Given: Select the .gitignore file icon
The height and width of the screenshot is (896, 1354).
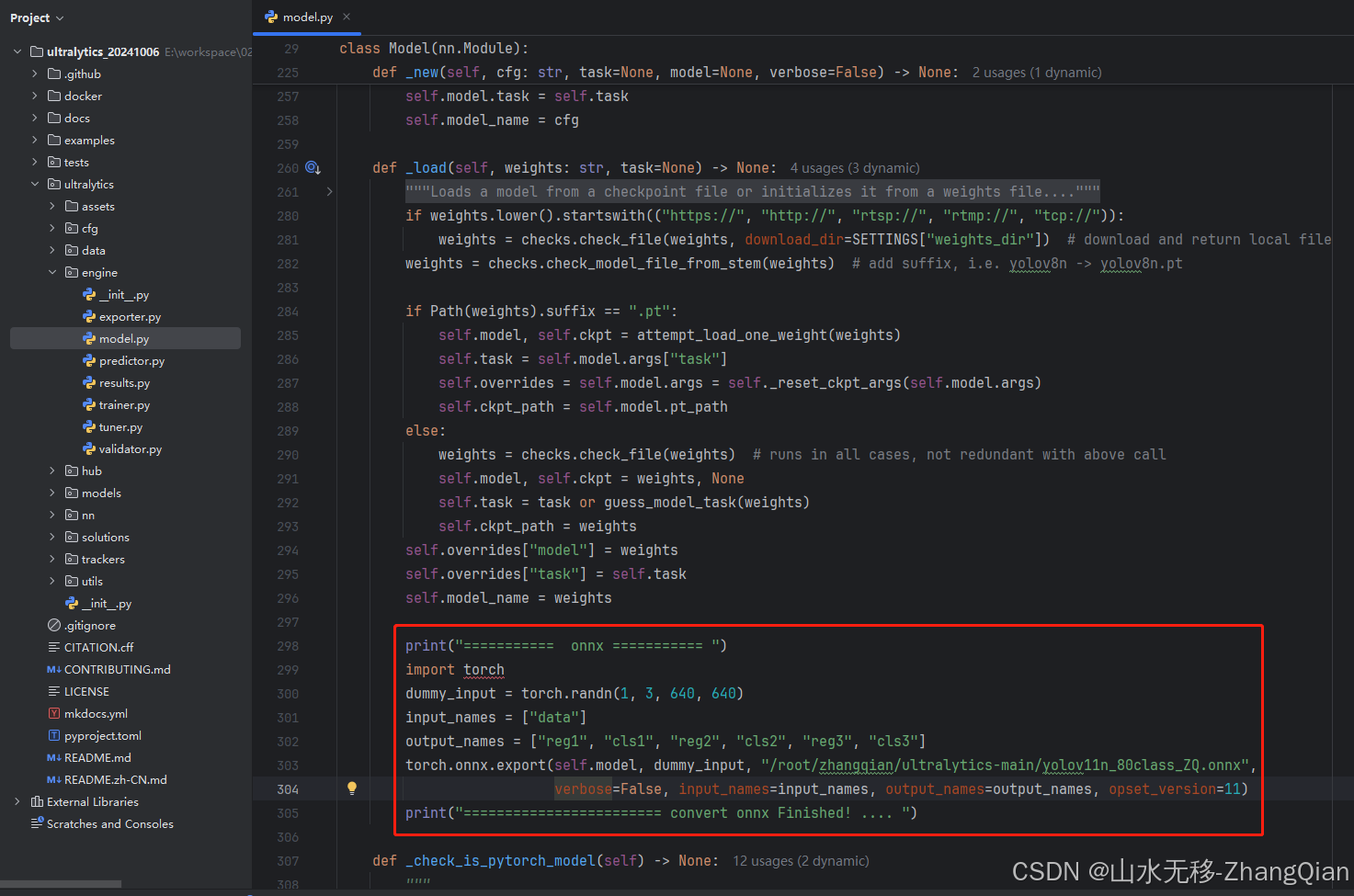Looking at the screenshot, I should click(54, 625).
